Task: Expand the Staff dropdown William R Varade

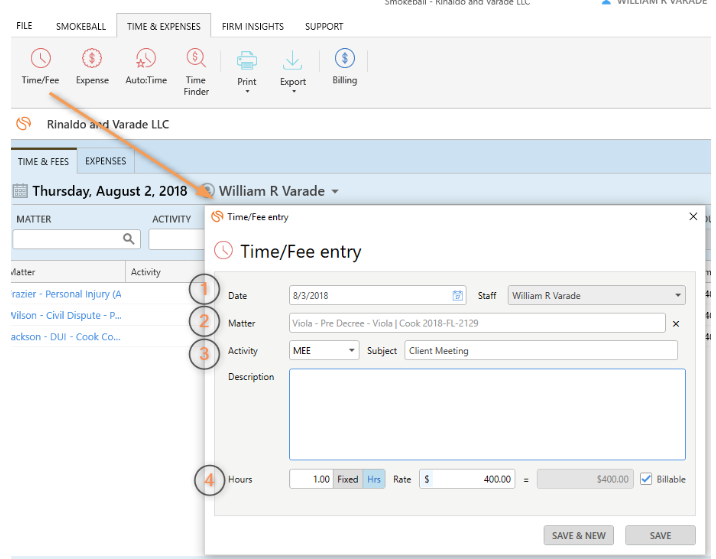Action: pos(678,295)
